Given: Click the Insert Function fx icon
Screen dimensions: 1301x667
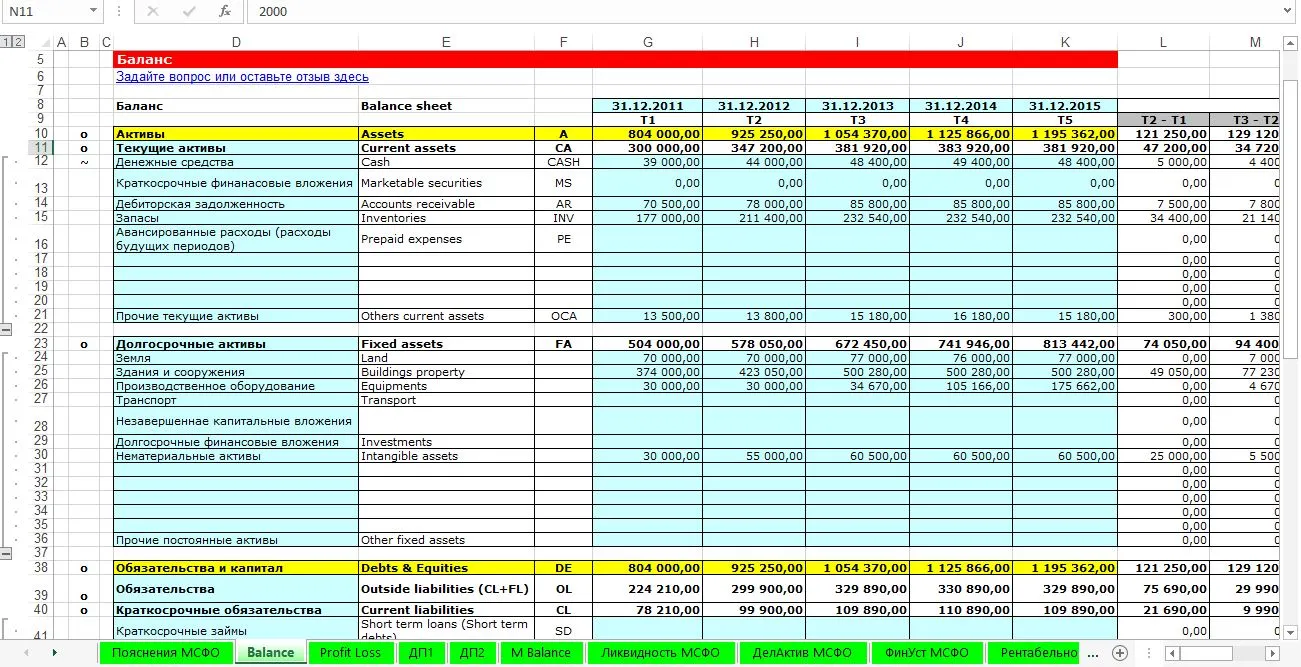Looking at the screenshot, I should coord(225,11).
